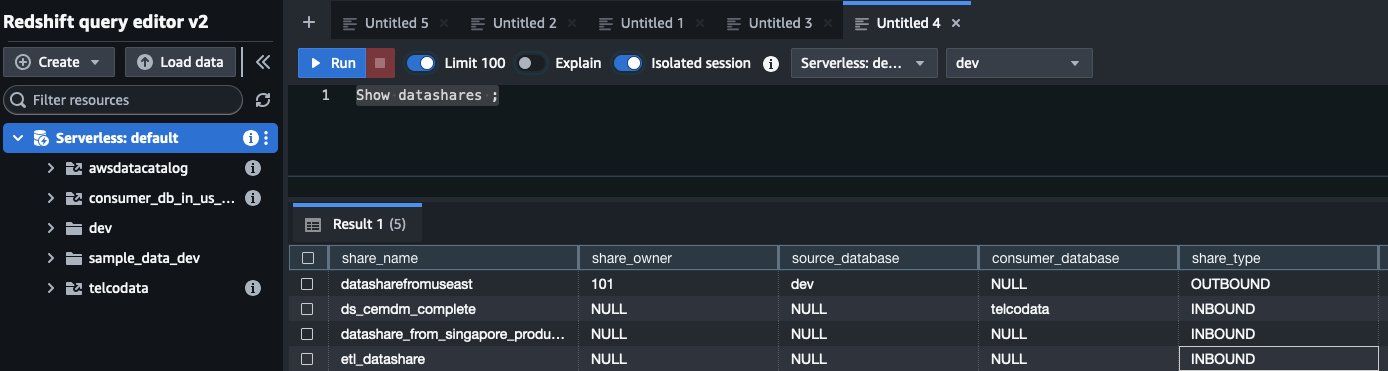The width and height of the screenshot is (1388, 371).
Task: Show info for consumer_db_in_us database
Action: pos(253,198)
